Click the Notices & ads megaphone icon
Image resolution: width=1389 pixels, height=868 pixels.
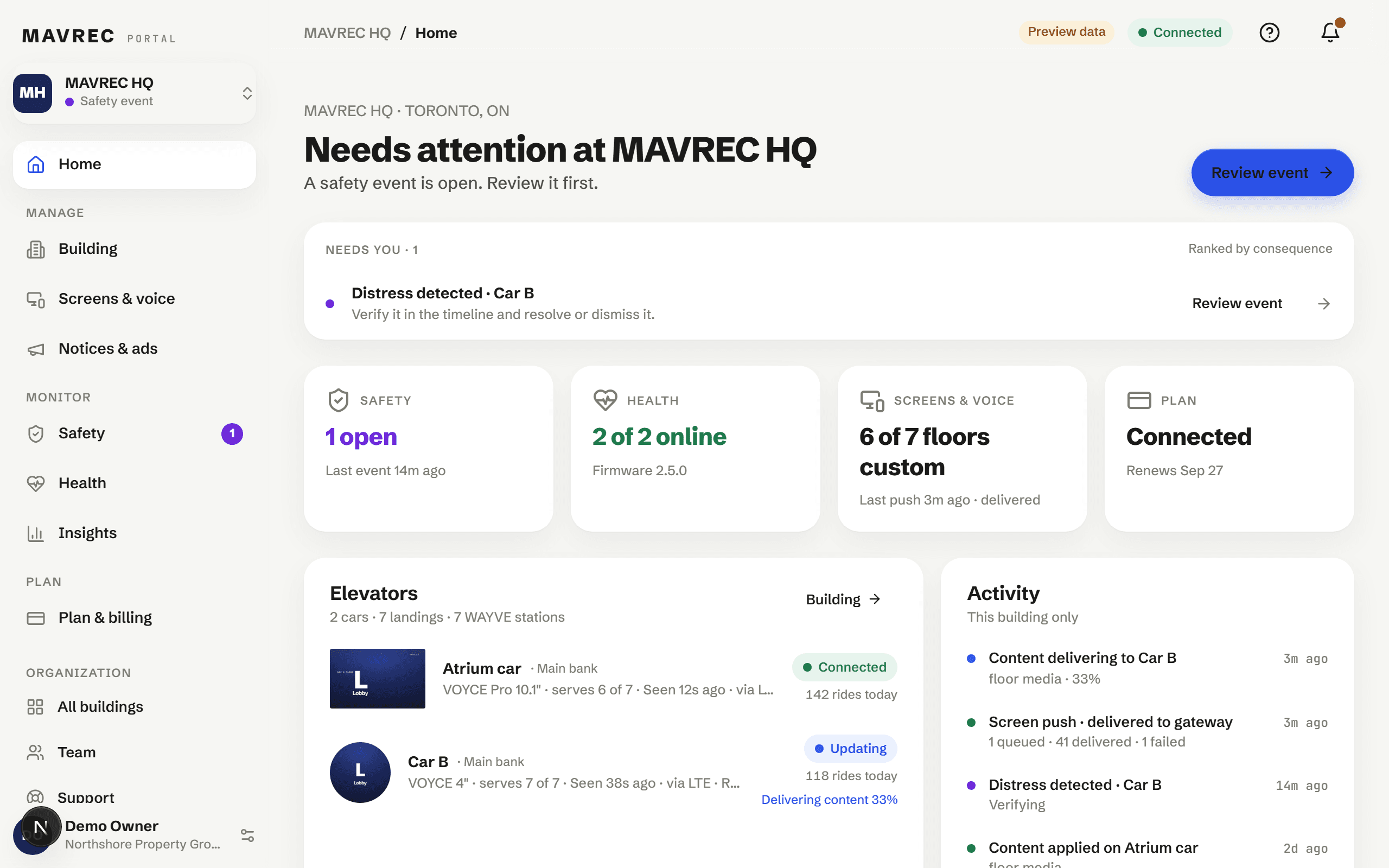click(x=36, y=349)
